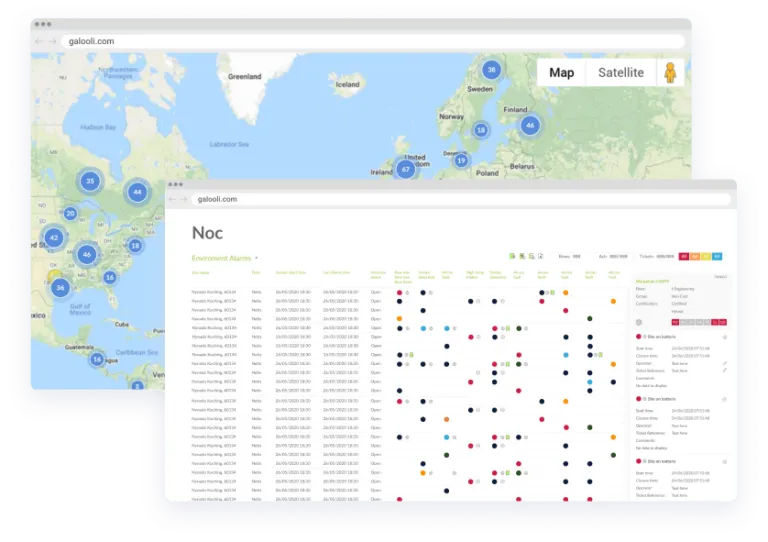Screen dimensions: 768x542
Task: Go back using the map window's back arrow
Action: click(39, 42)
